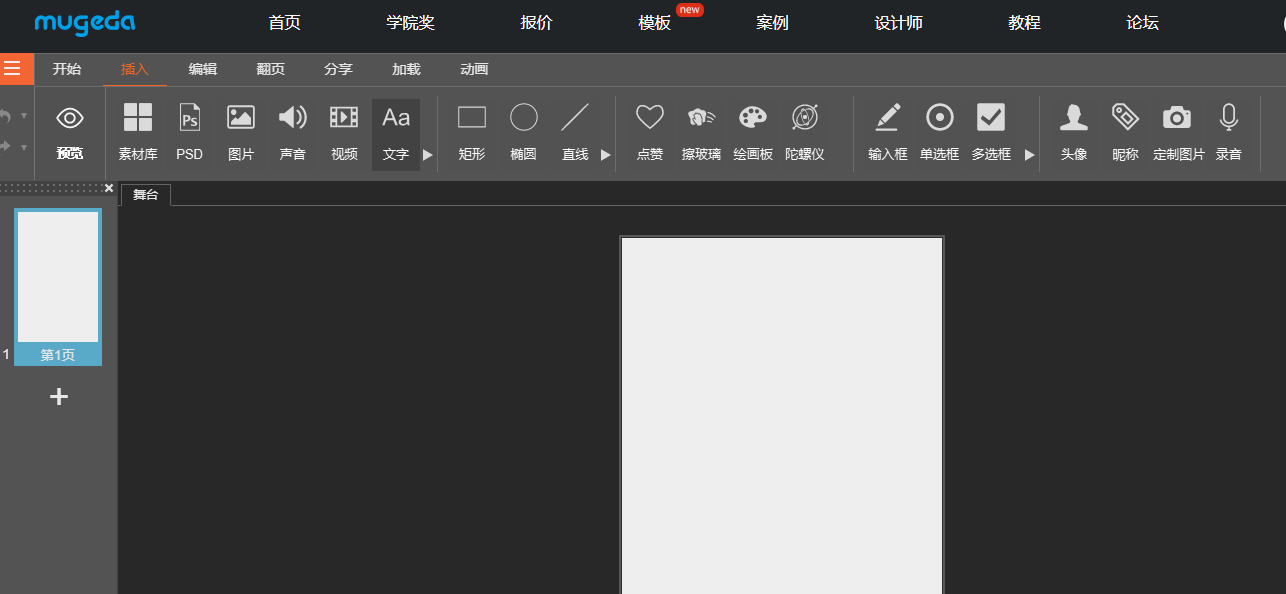Click the redo arrow icon
This screenshot has height=594, width=1286.
(x=5, y=146)
